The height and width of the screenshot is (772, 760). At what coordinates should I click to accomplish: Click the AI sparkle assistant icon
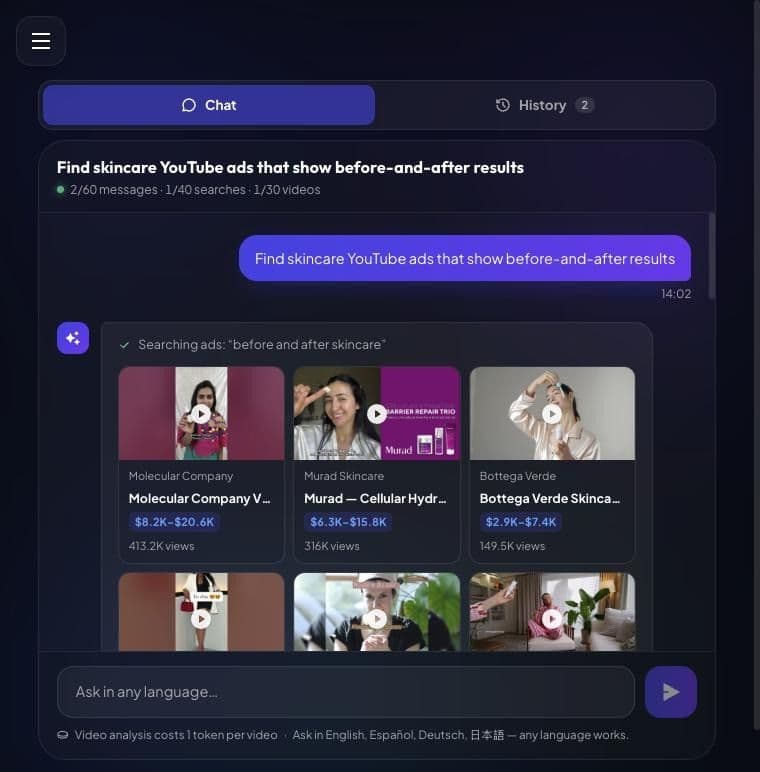(x=73, y=338)
